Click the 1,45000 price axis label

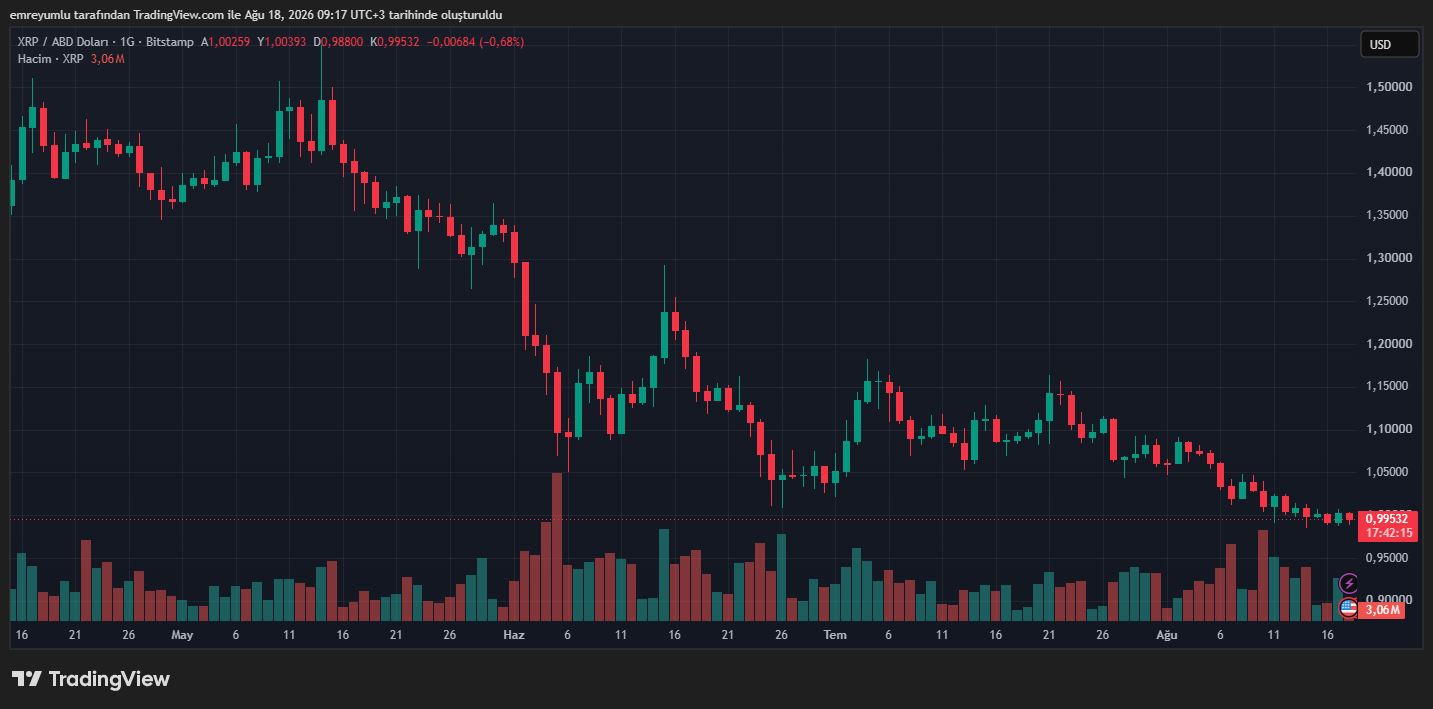1389,130
